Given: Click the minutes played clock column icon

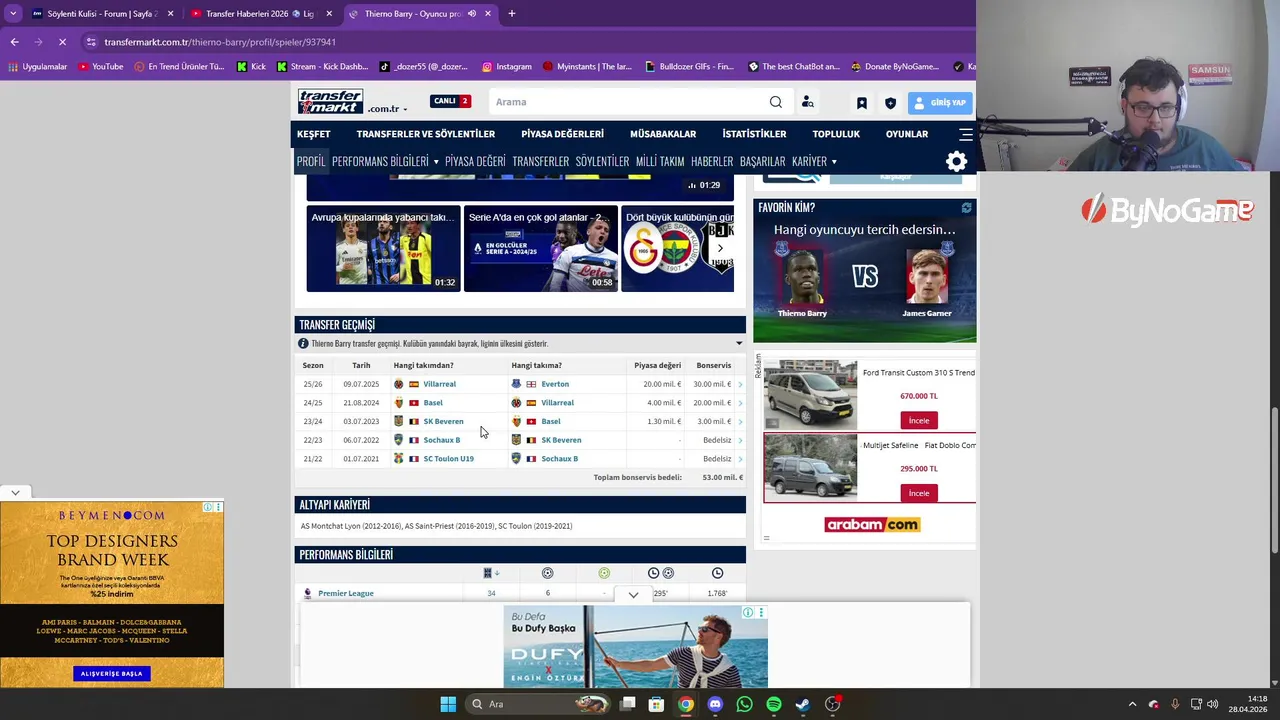Looking at the screenshot, I should [717, 573].
